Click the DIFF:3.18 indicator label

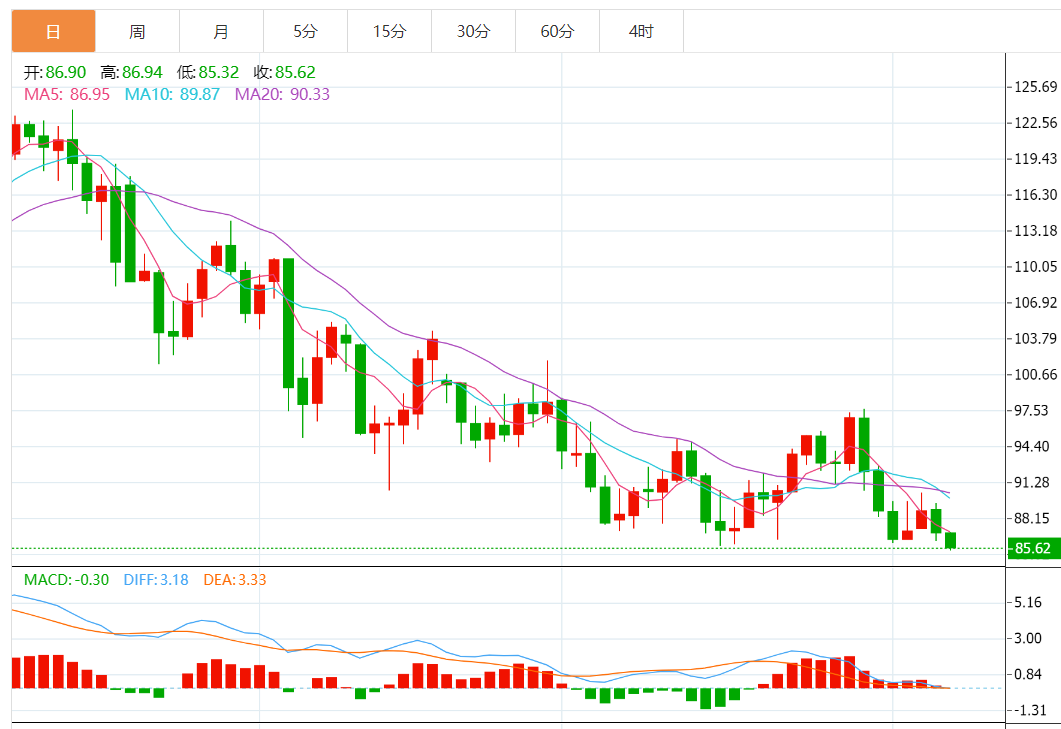[156, 580]
